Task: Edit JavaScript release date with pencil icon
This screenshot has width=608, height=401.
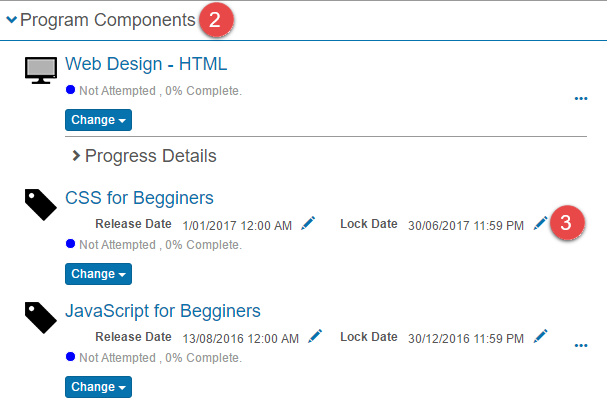Action: (x=315, y=337)
